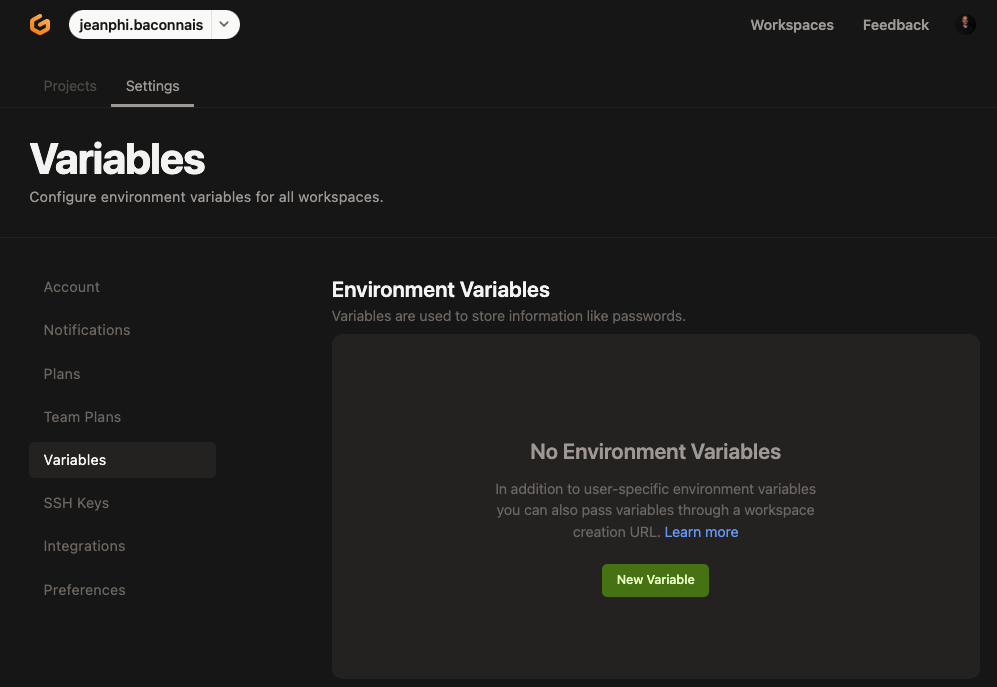Expand the jeanphi.baconnais team dropdown chevron
The height and width of the screenshot is (687, 997).
pyautogui.click(x=225, y=25)
